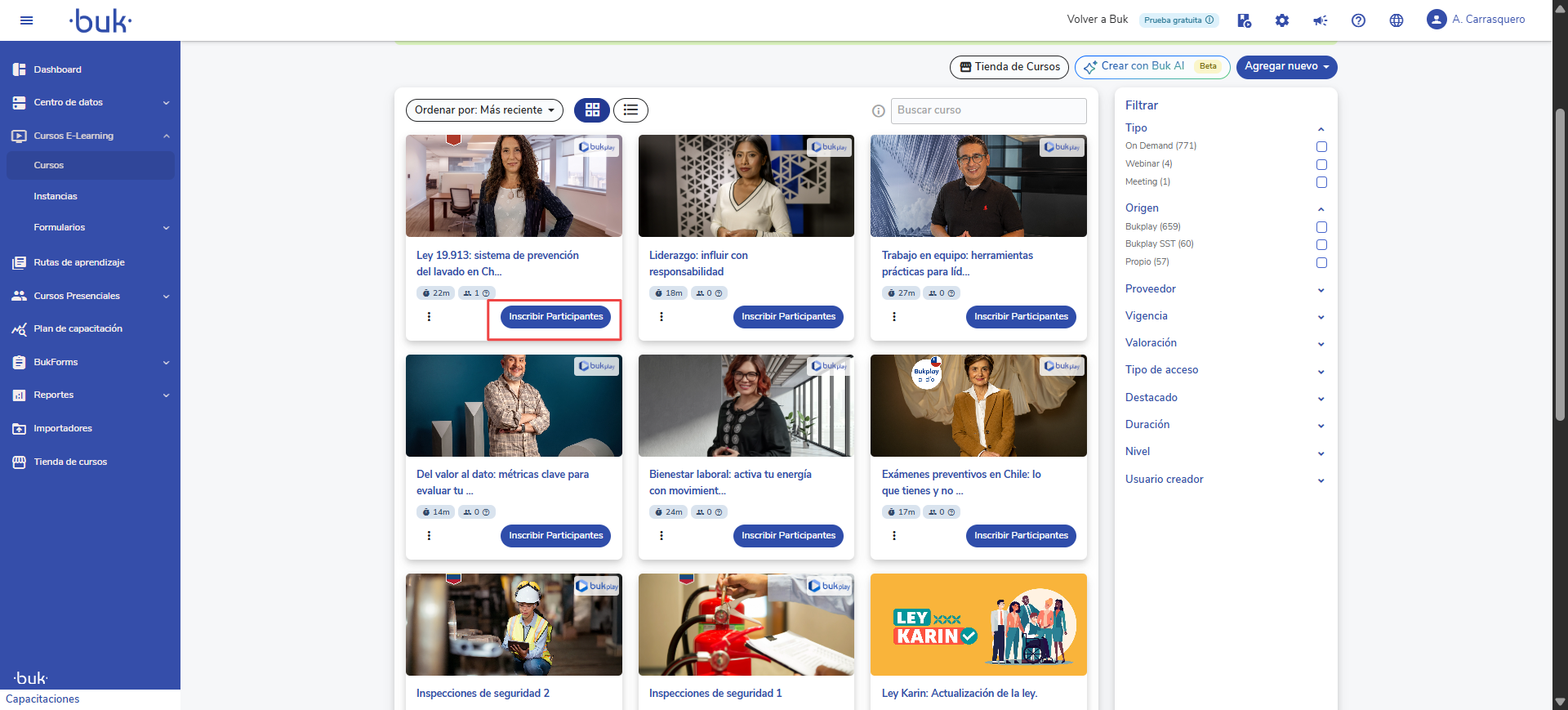
Task: Collapse the Origen filter section
Action: [x=1321, y=209]
